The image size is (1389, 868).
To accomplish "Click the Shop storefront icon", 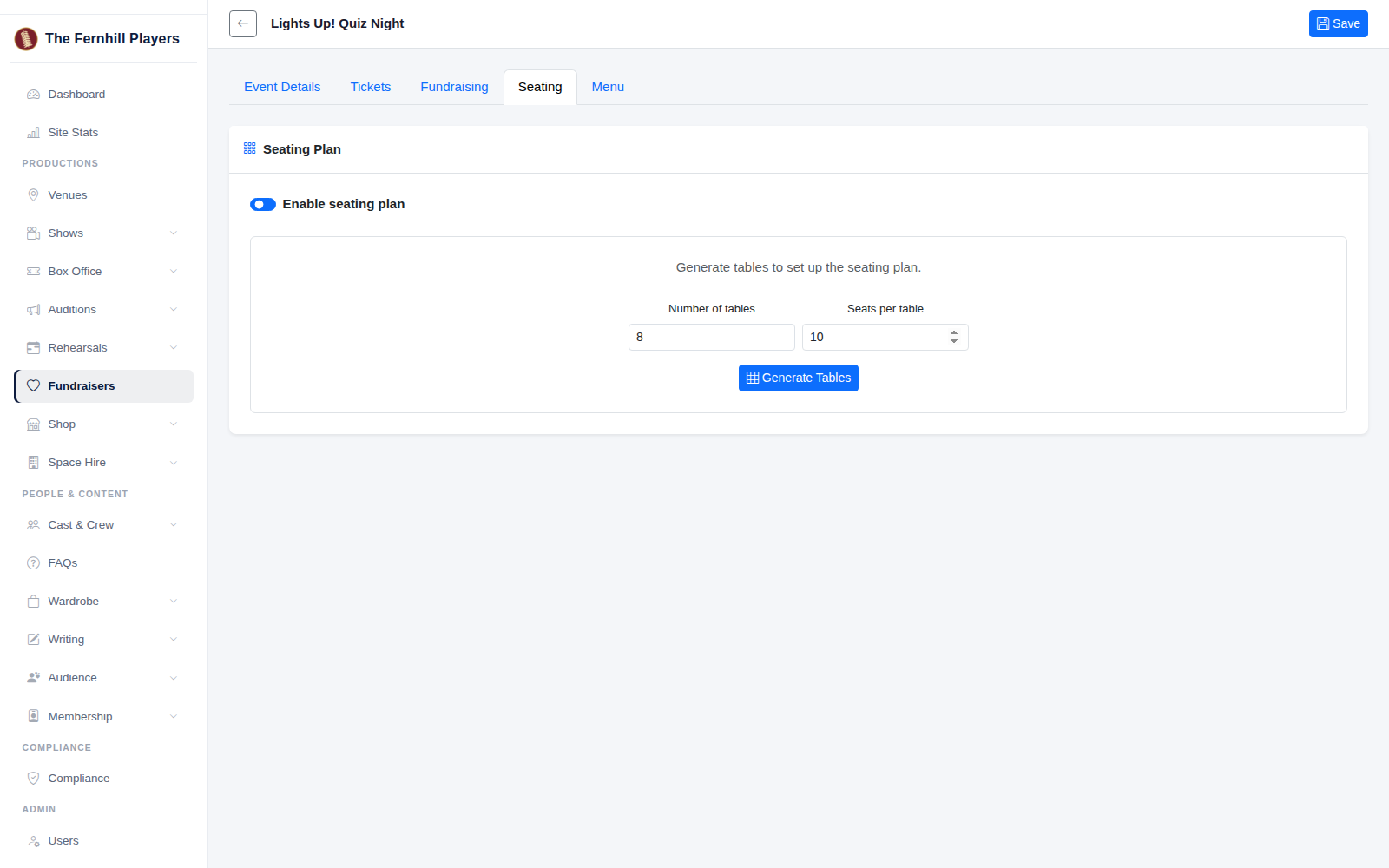I will point(33,424).
